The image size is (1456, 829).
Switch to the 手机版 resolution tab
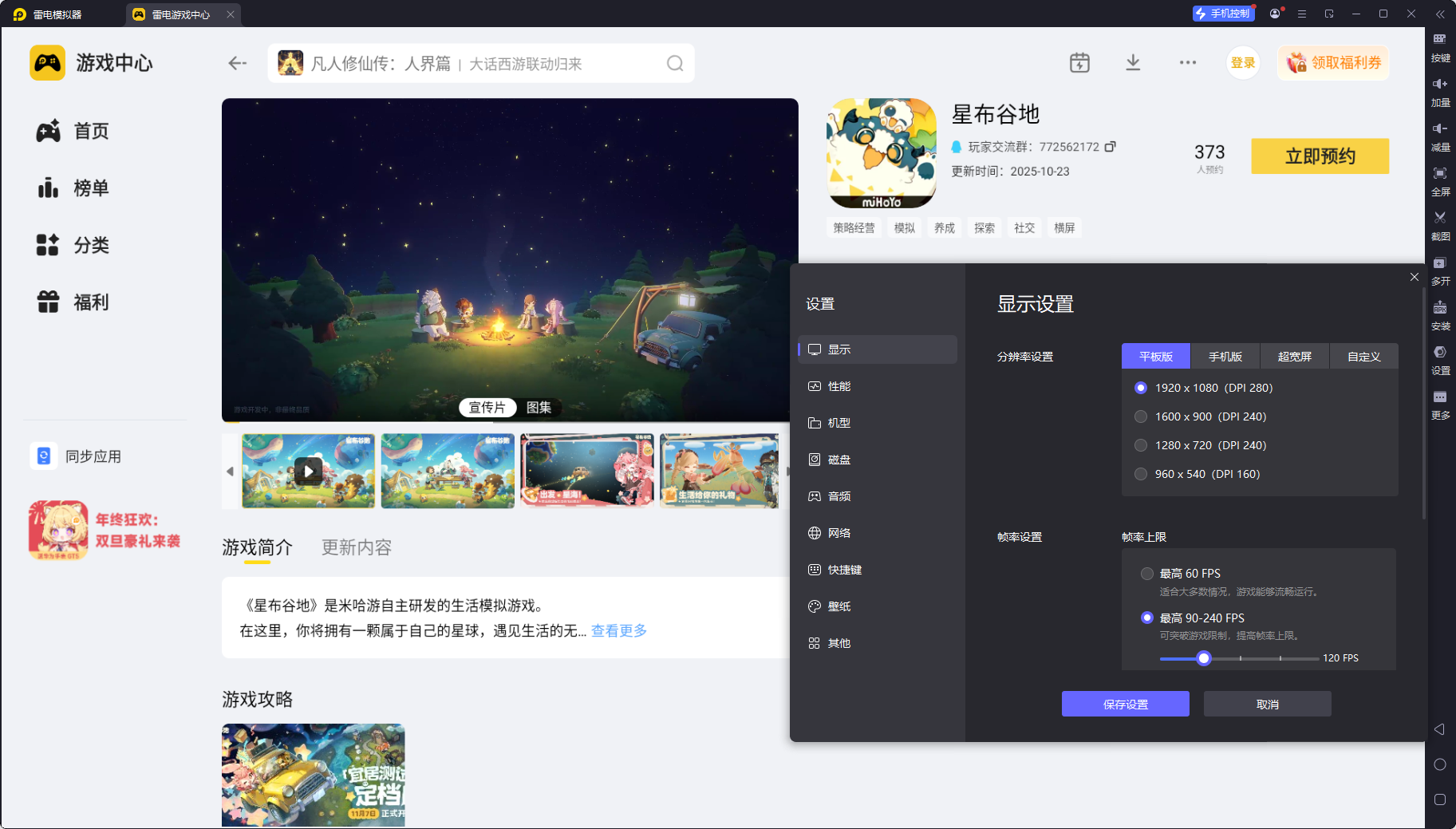pyautogui.click(x=1225, y=356)
